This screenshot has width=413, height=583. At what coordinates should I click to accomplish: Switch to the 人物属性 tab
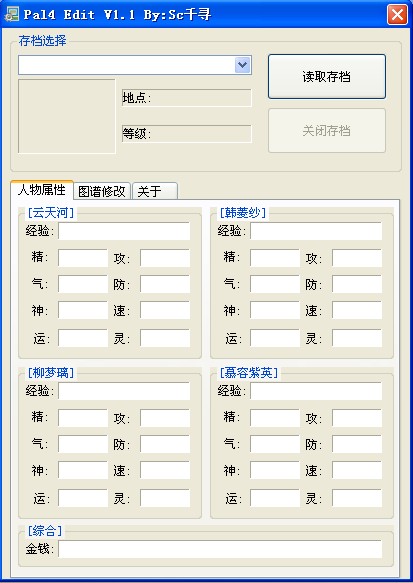coord(42,190)
